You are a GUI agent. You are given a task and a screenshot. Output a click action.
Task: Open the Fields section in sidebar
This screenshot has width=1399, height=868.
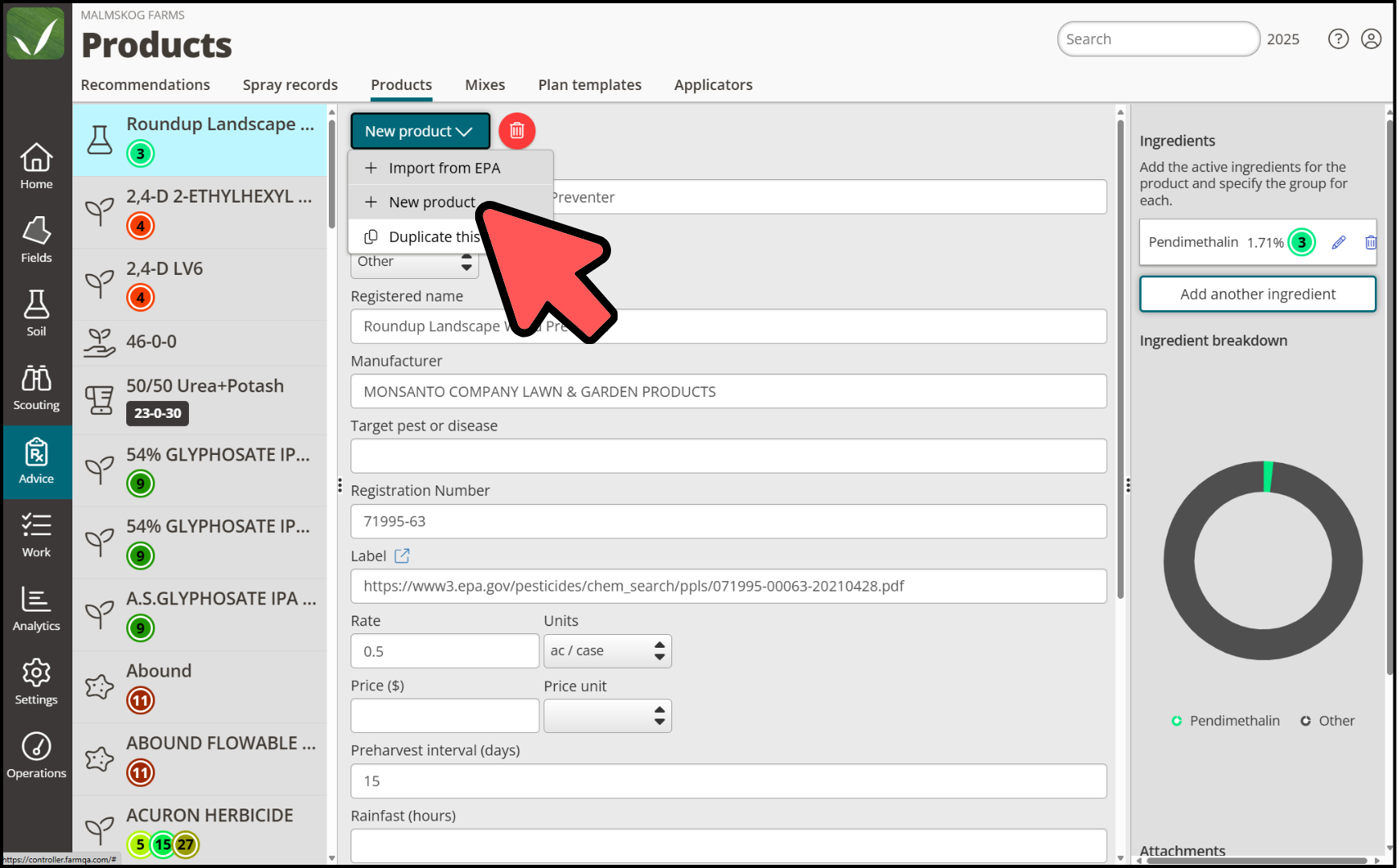36,240
